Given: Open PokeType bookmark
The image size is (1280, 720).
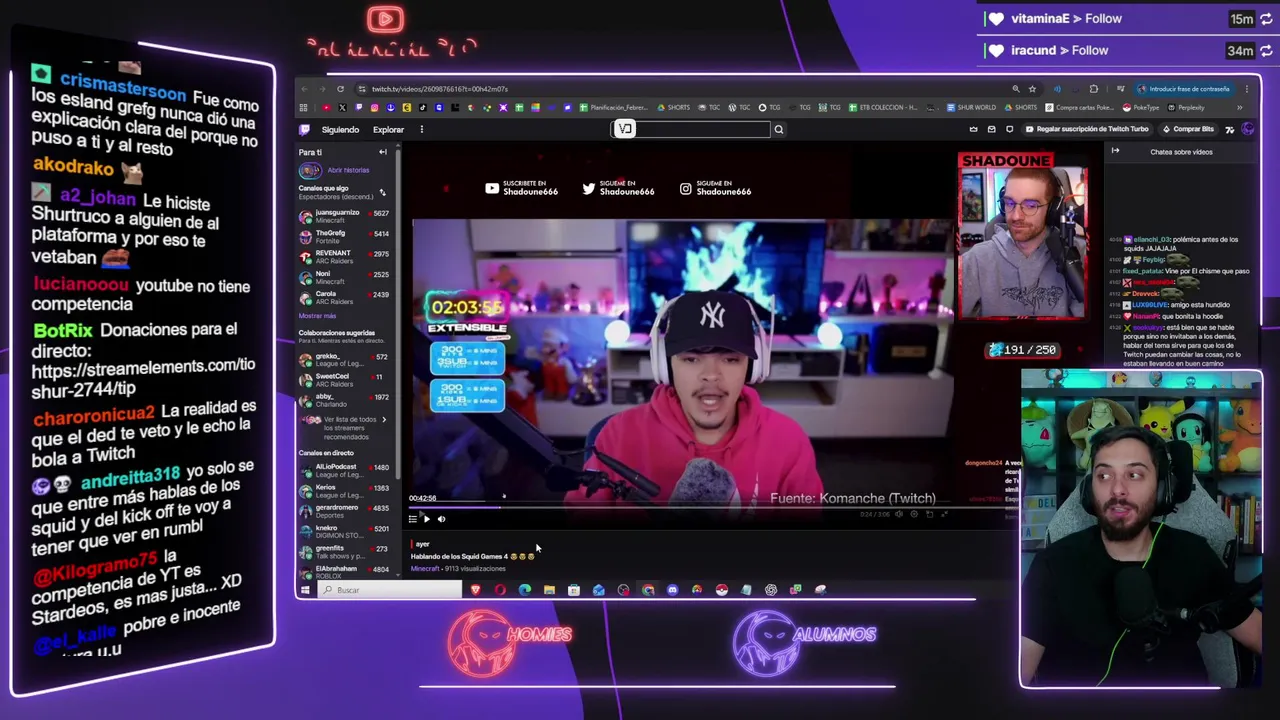Looking at the screenshot, I should click(1141, 108).
